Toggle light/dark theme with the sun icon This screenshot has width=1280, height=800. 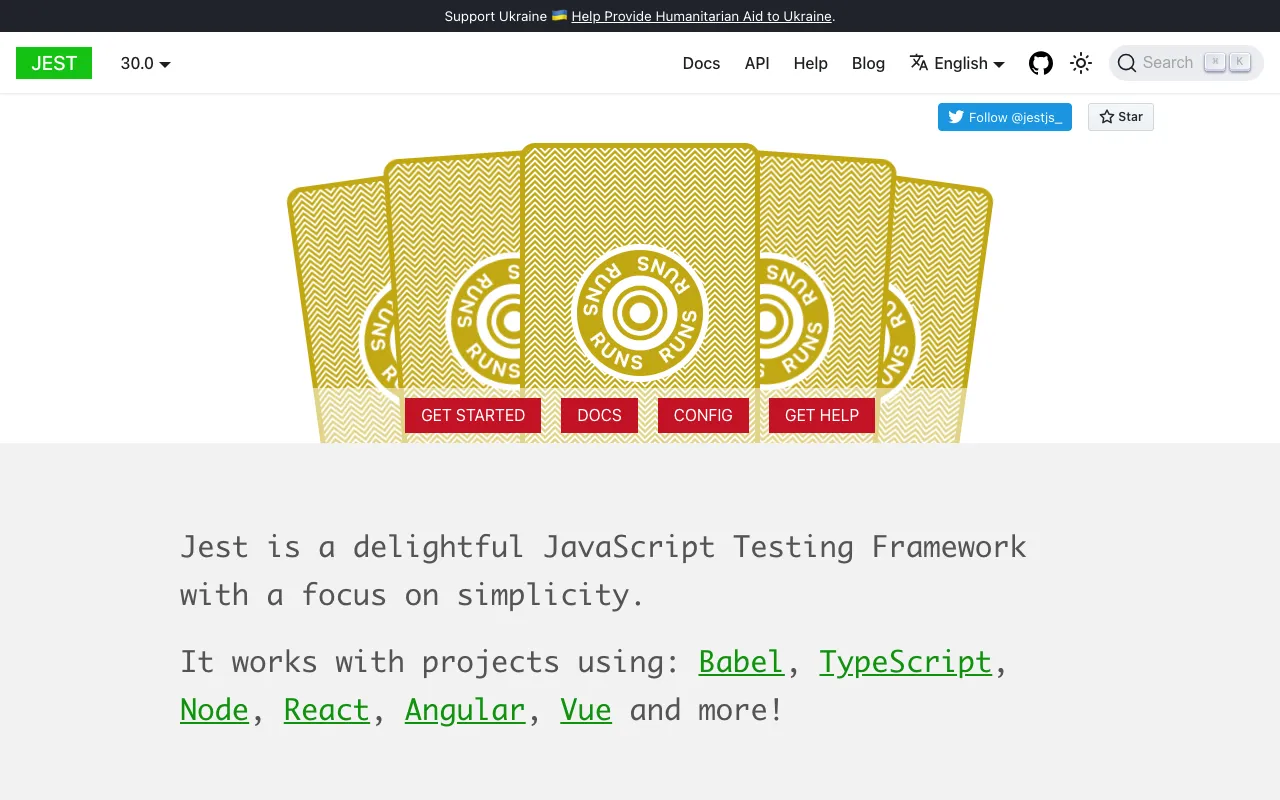click(x=1081, y=63)
